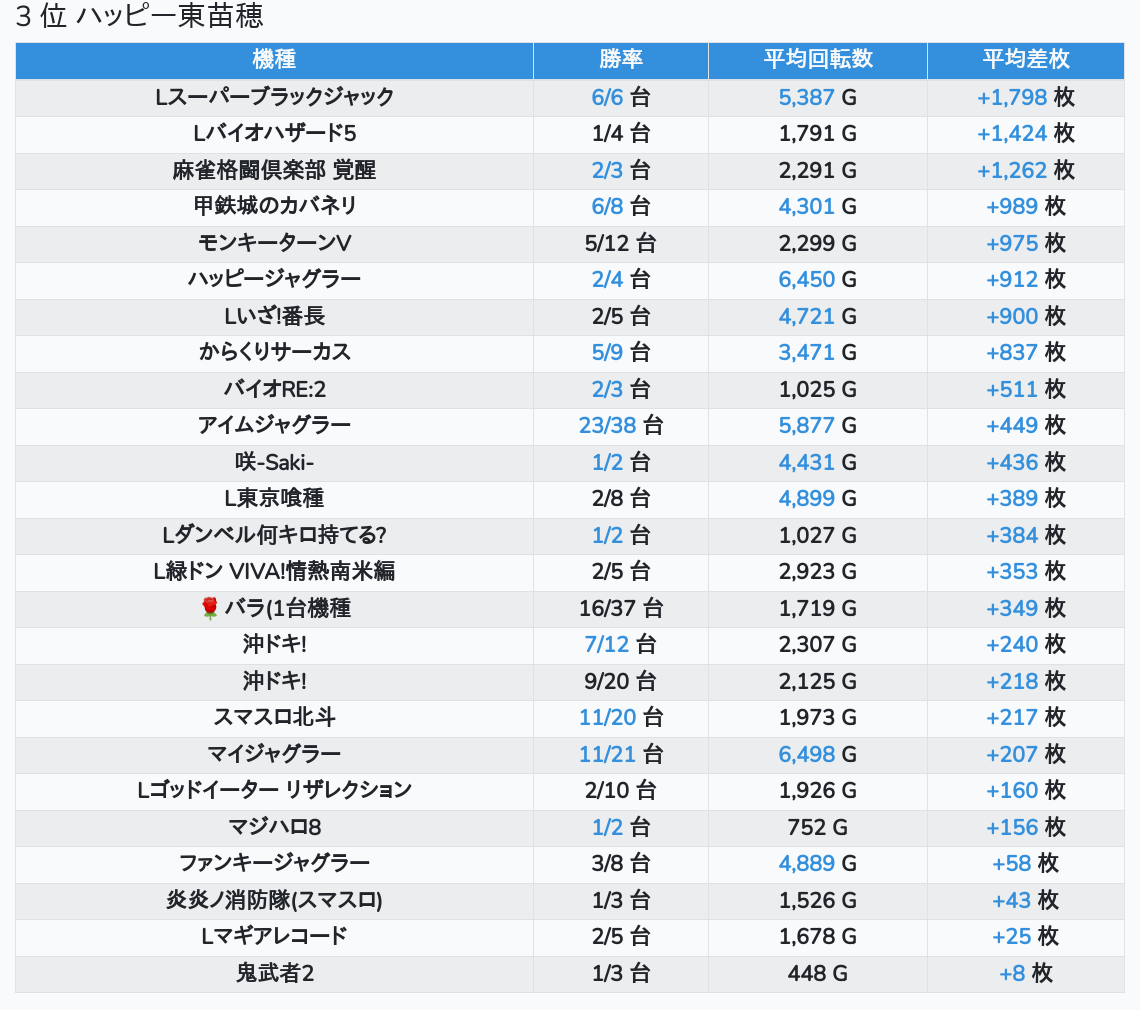Select the machine name Lいざ!番長
Screen dimensions: 1140x1010
[274, 316]
